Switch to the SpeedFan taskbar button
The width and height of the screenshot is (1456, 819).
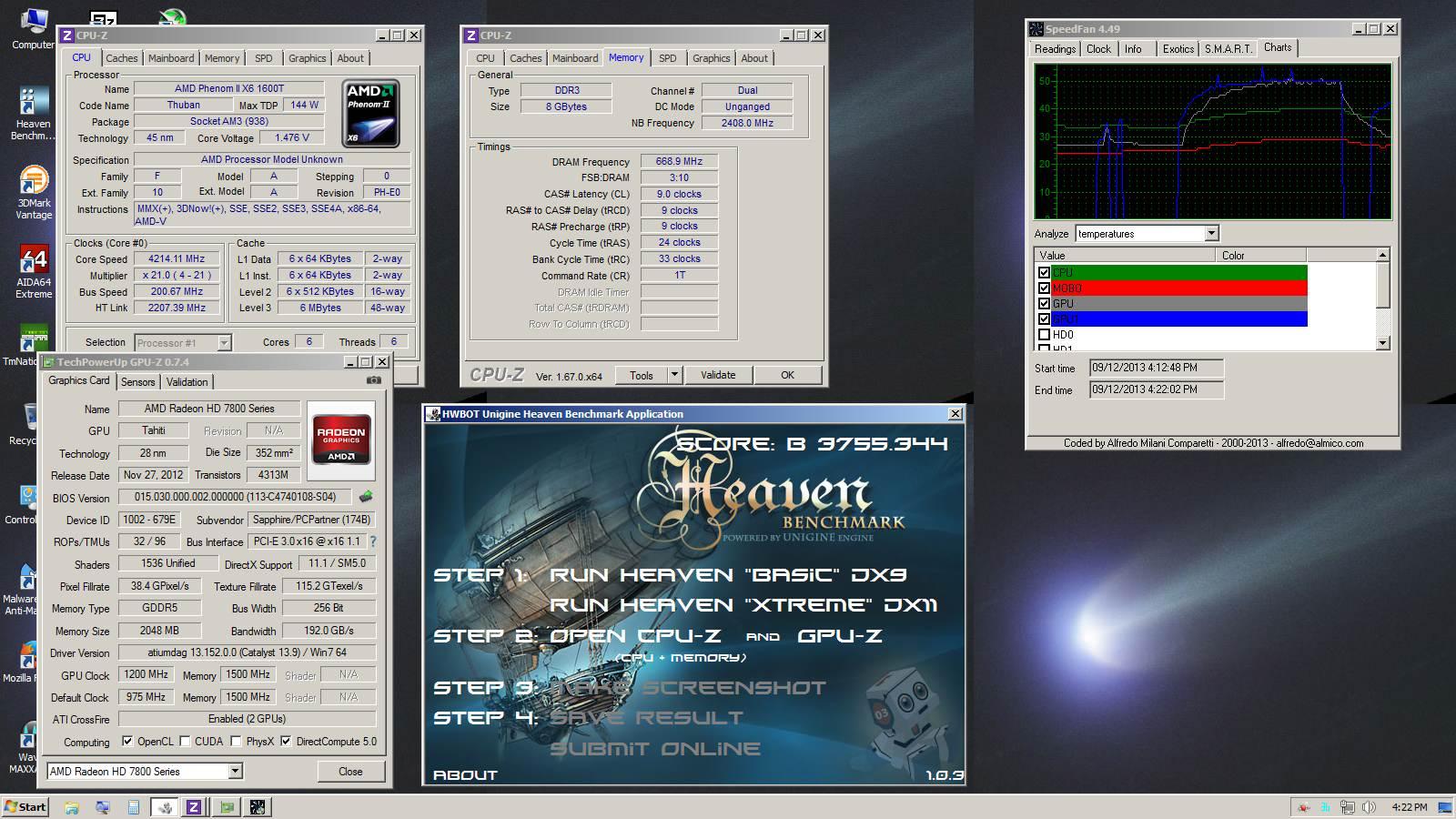(257, 807)
